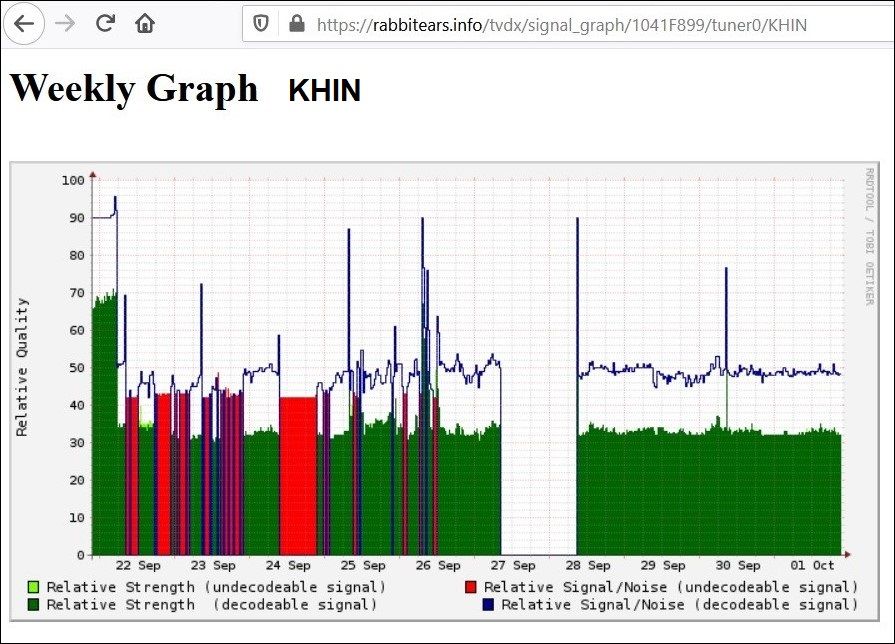895x644 pixels.
Task: Click the '30 Sep' date label
Action: [738, 565]
